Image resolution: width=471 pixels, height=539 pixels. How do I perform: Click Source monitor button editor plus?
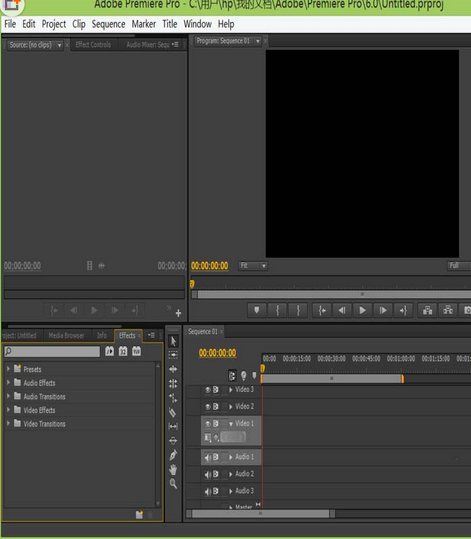click(x=178, y=313)
